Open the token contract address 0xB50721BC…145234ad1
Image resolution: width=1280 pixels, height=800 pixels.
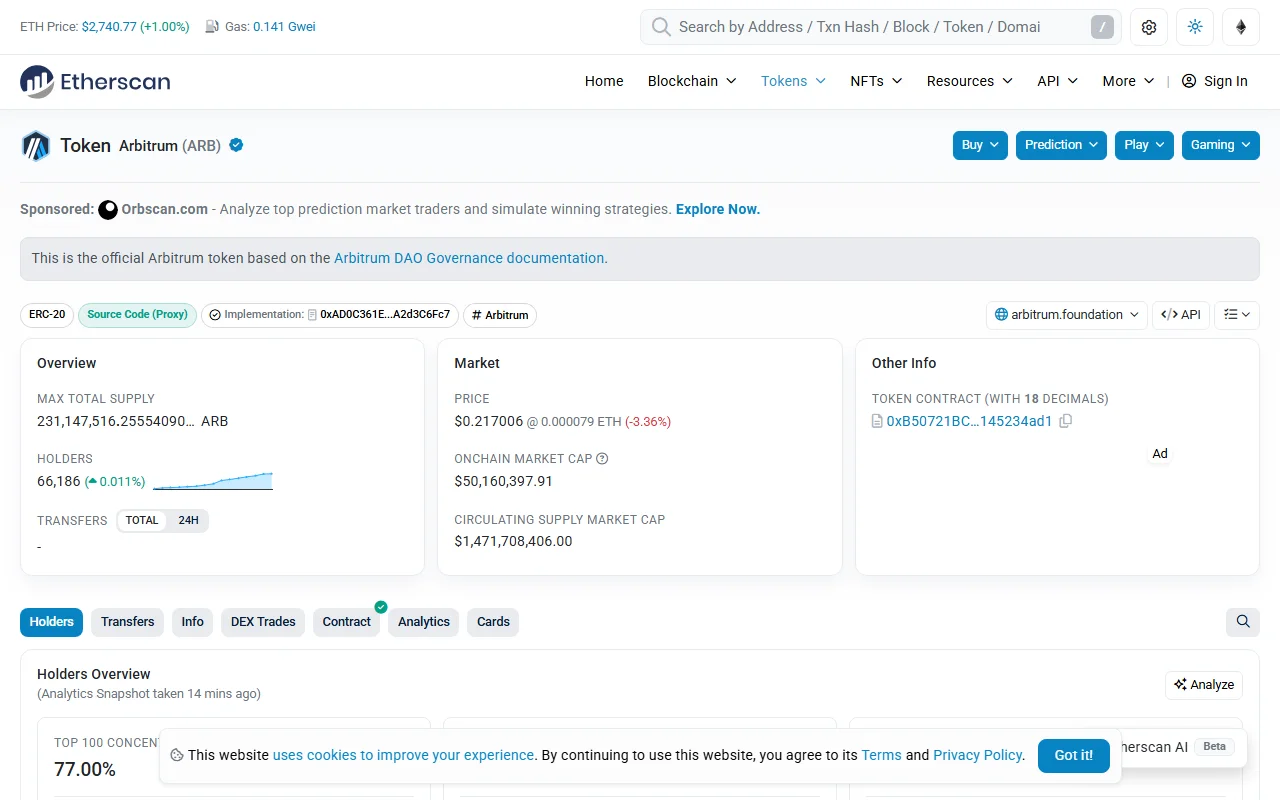[969, 421]
